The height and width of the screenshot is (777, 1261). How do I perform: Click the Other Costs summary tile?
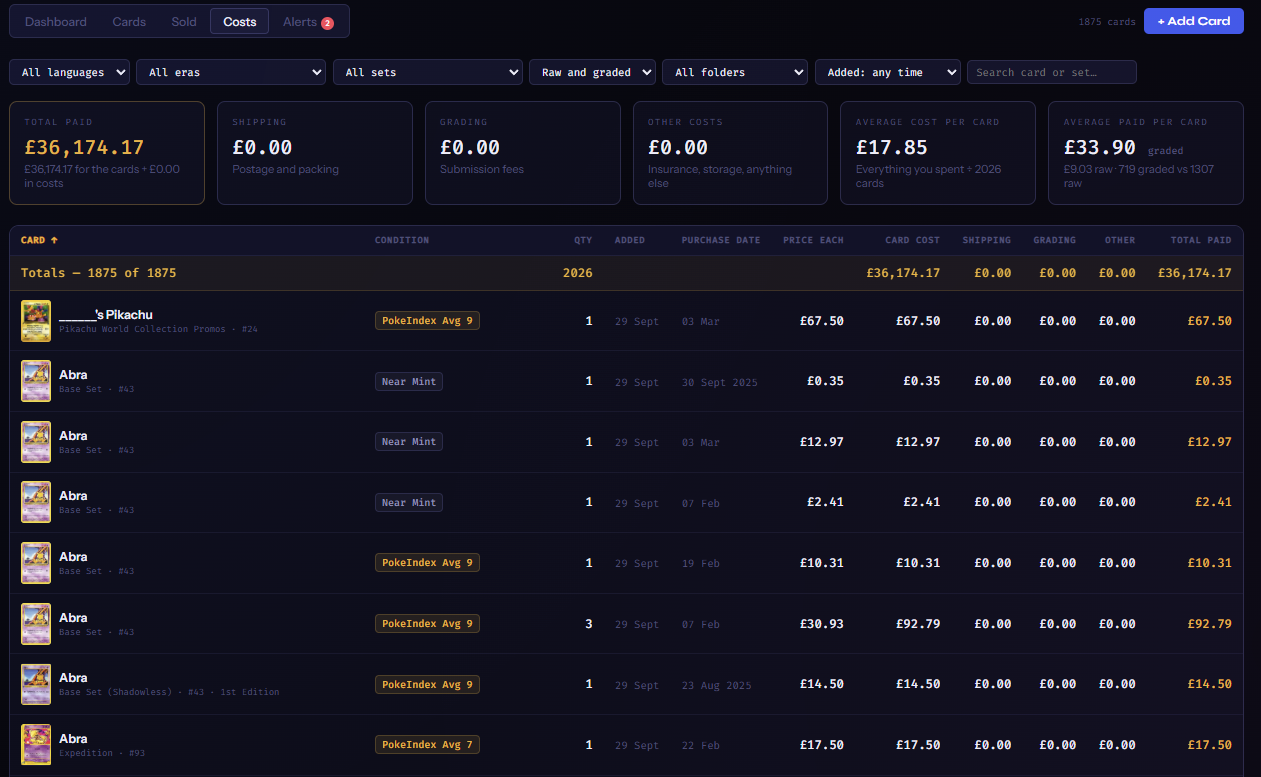pyautogui.click(x=730, y=153)
